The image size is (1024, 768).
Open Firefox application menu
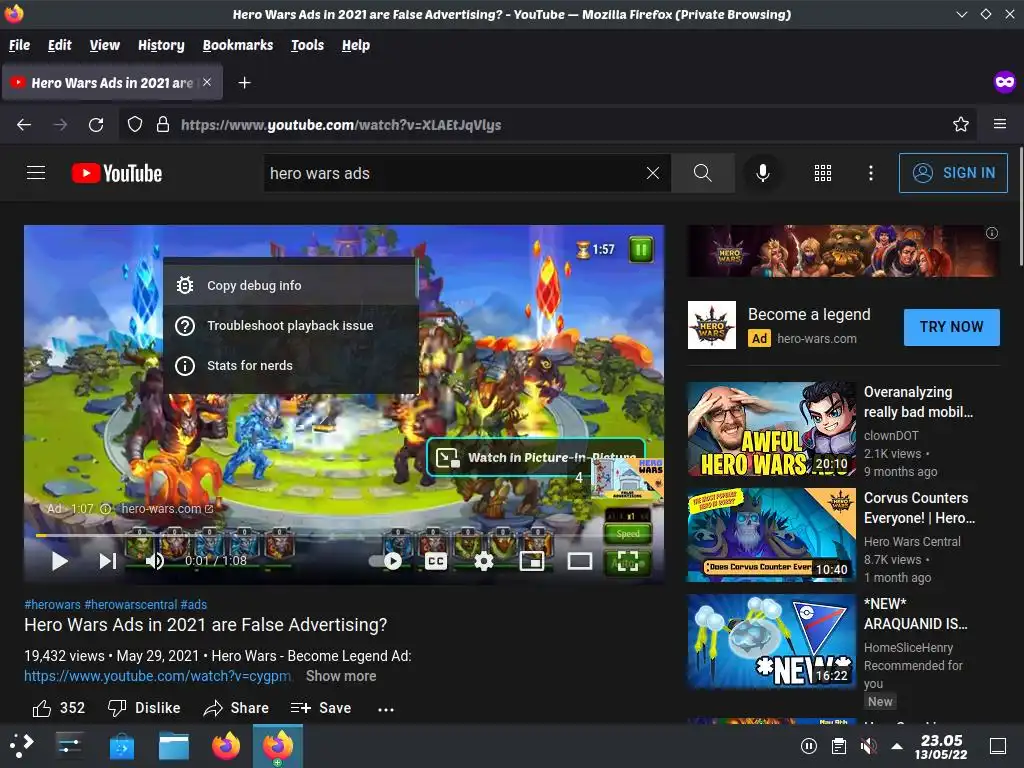[x=1000, y=123]
